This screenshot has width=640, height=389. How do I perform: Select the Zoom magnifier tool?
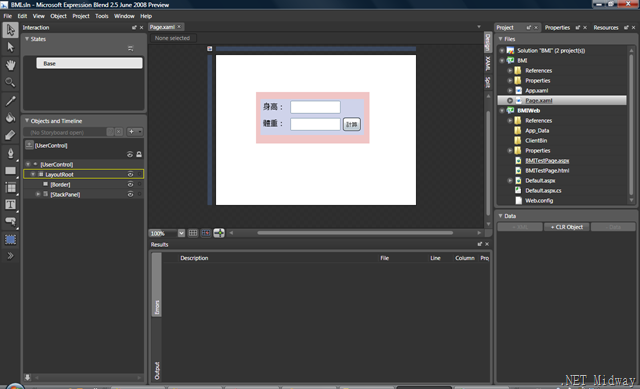[x=10, y=82]
